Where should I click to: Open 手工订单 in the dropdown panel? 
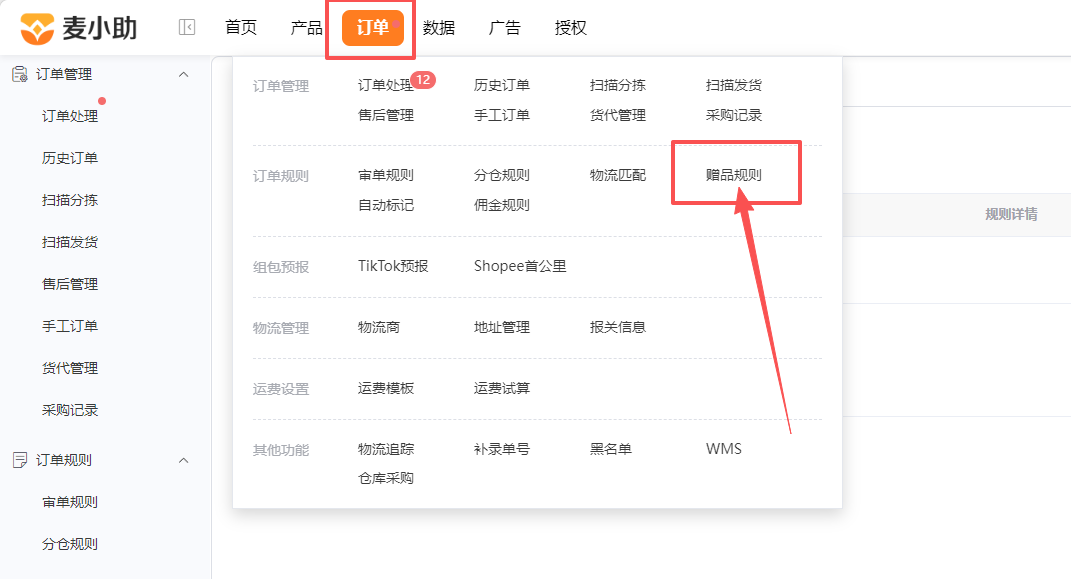502,115
